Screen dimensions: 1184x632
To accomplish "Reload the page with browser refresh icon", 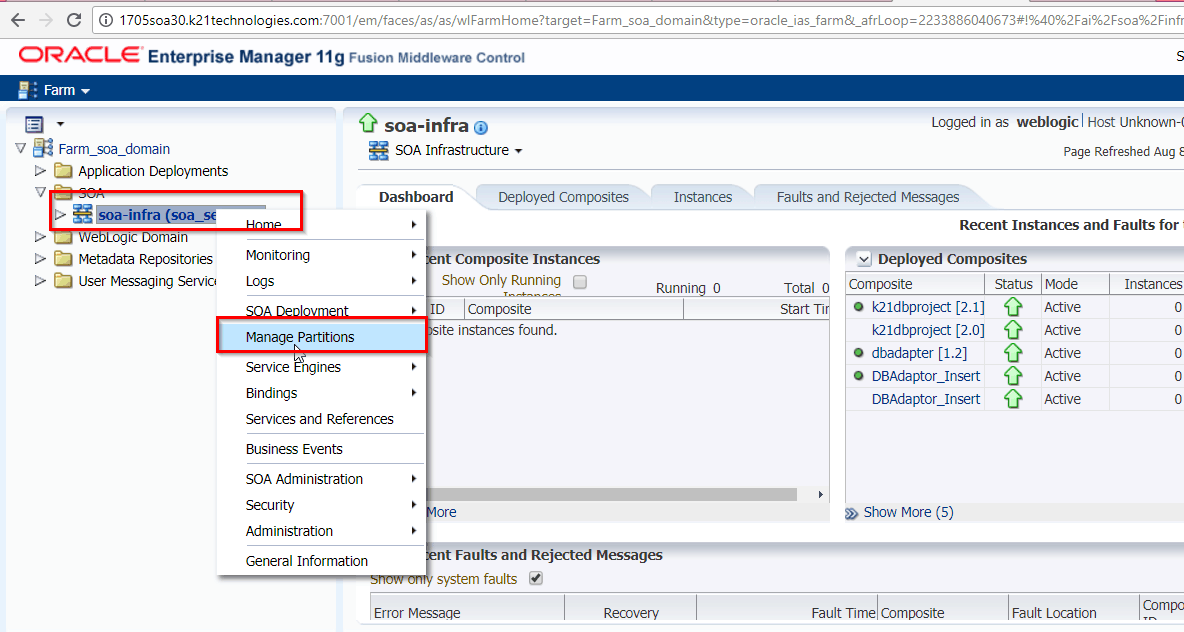I will point(74,20).
